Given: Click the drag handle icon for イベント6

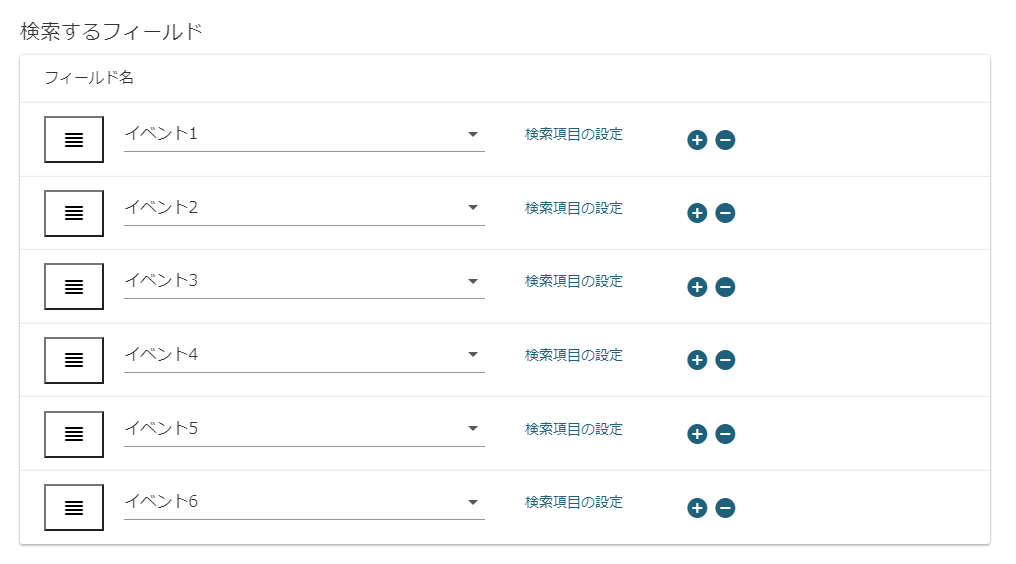Looking at the screenshot, I should (74, 507).
